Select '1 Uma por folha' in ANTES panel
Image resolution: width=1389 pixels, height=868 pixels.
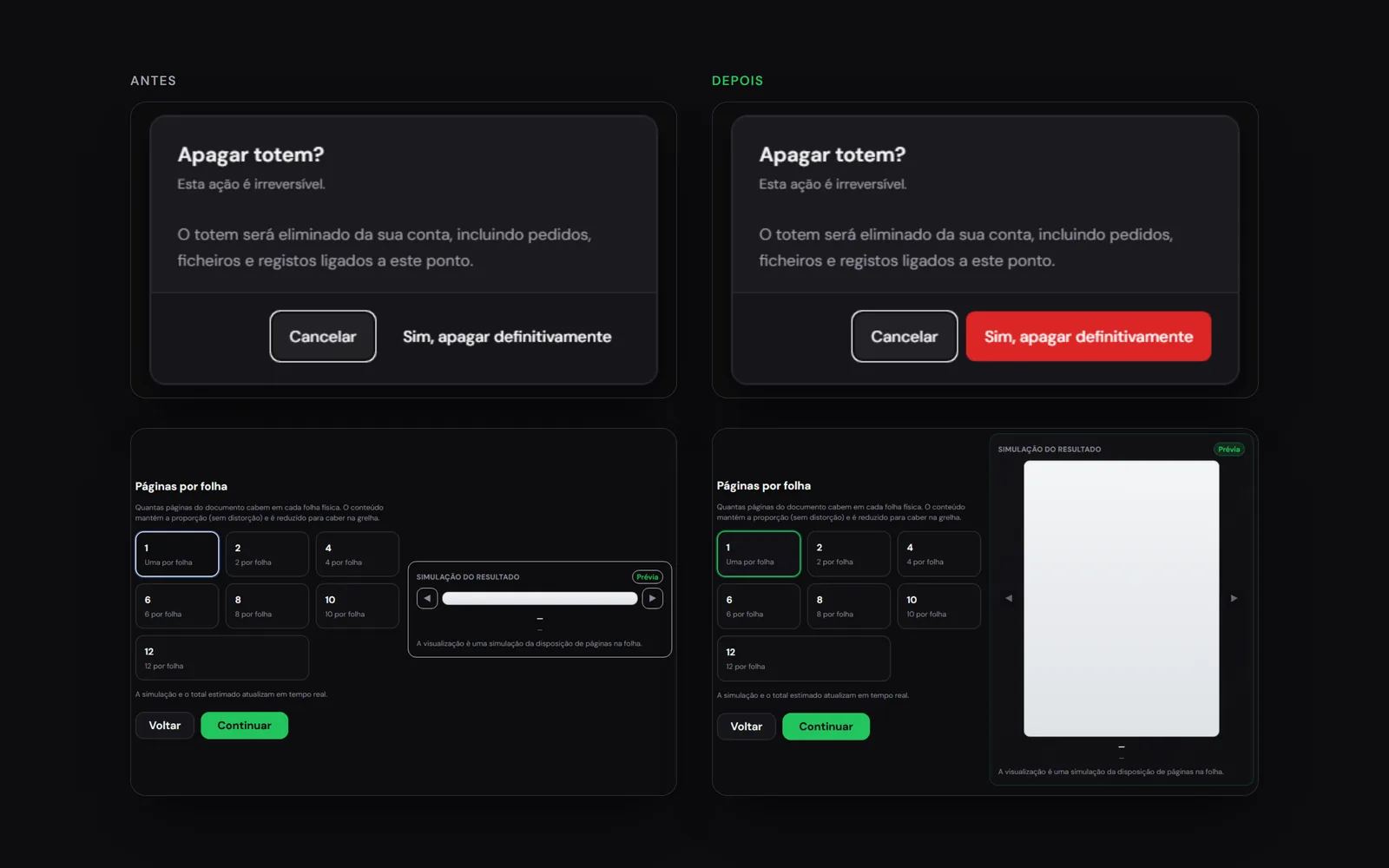pos(177,554)
